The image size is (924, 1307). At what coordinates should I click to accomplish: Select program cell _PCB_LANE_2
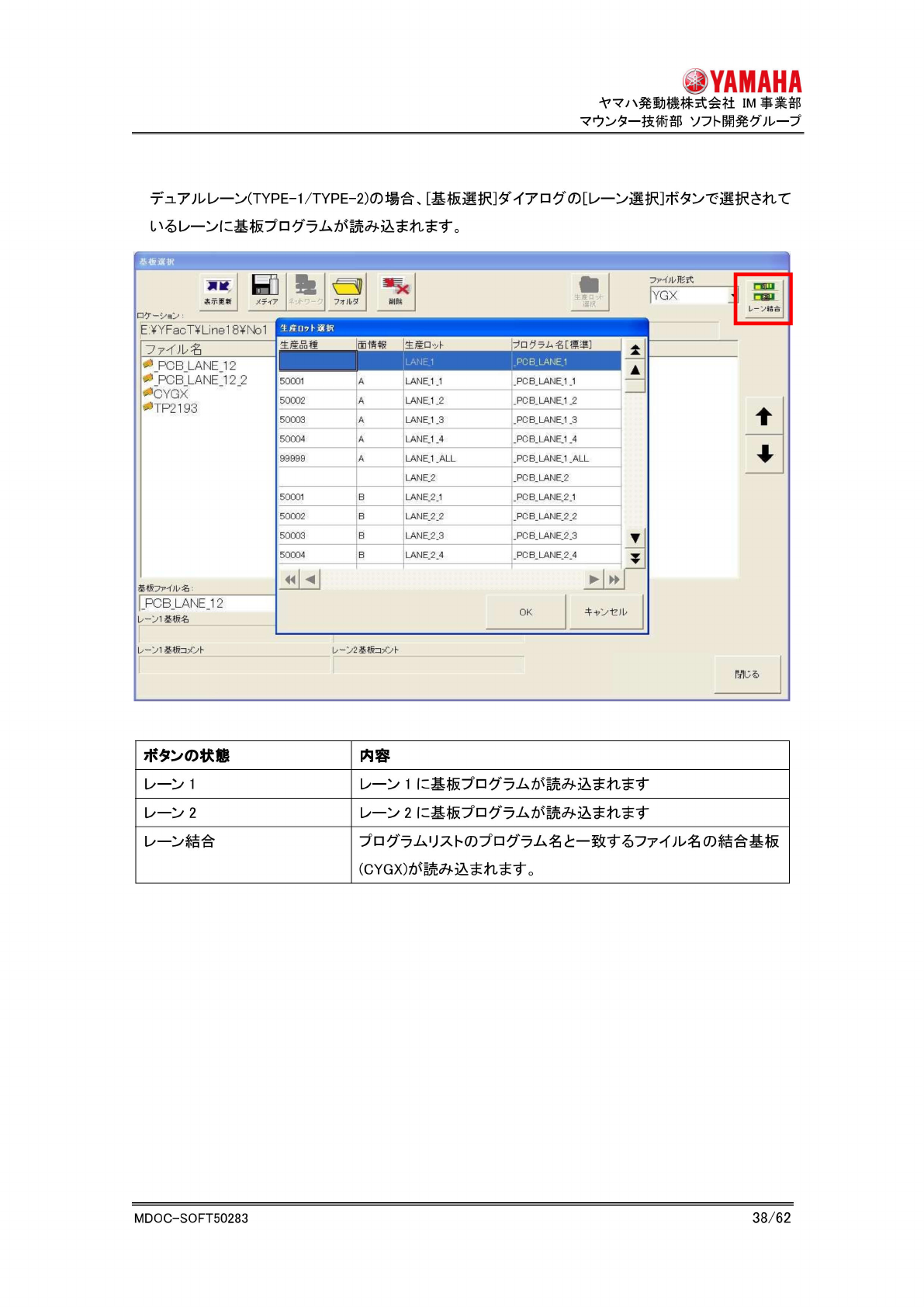[x=566, y=478]
